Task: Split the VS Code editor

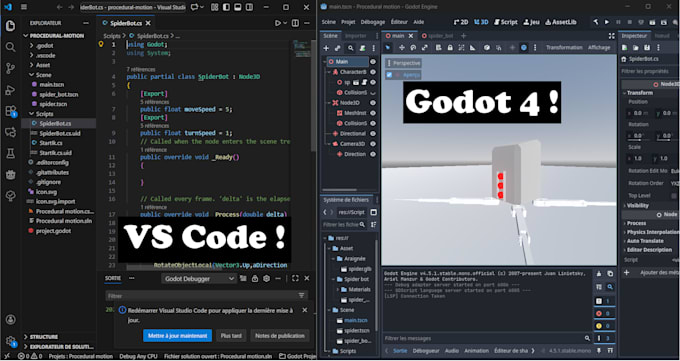Action: [x=295, y=23]
